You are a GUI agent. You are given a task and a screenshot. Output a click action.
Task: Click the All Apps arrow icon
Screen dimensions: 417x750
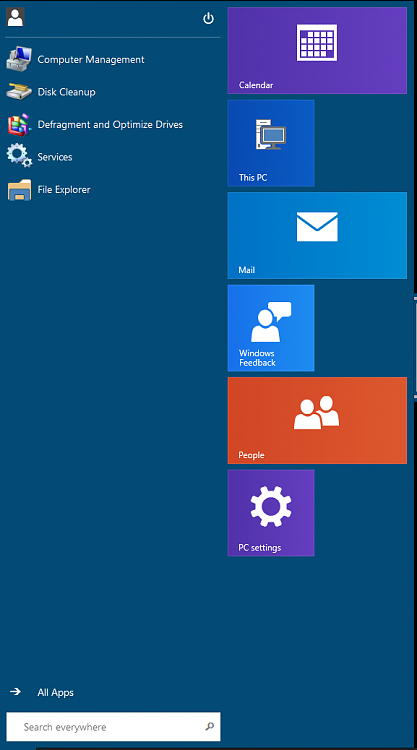(15, 692)
